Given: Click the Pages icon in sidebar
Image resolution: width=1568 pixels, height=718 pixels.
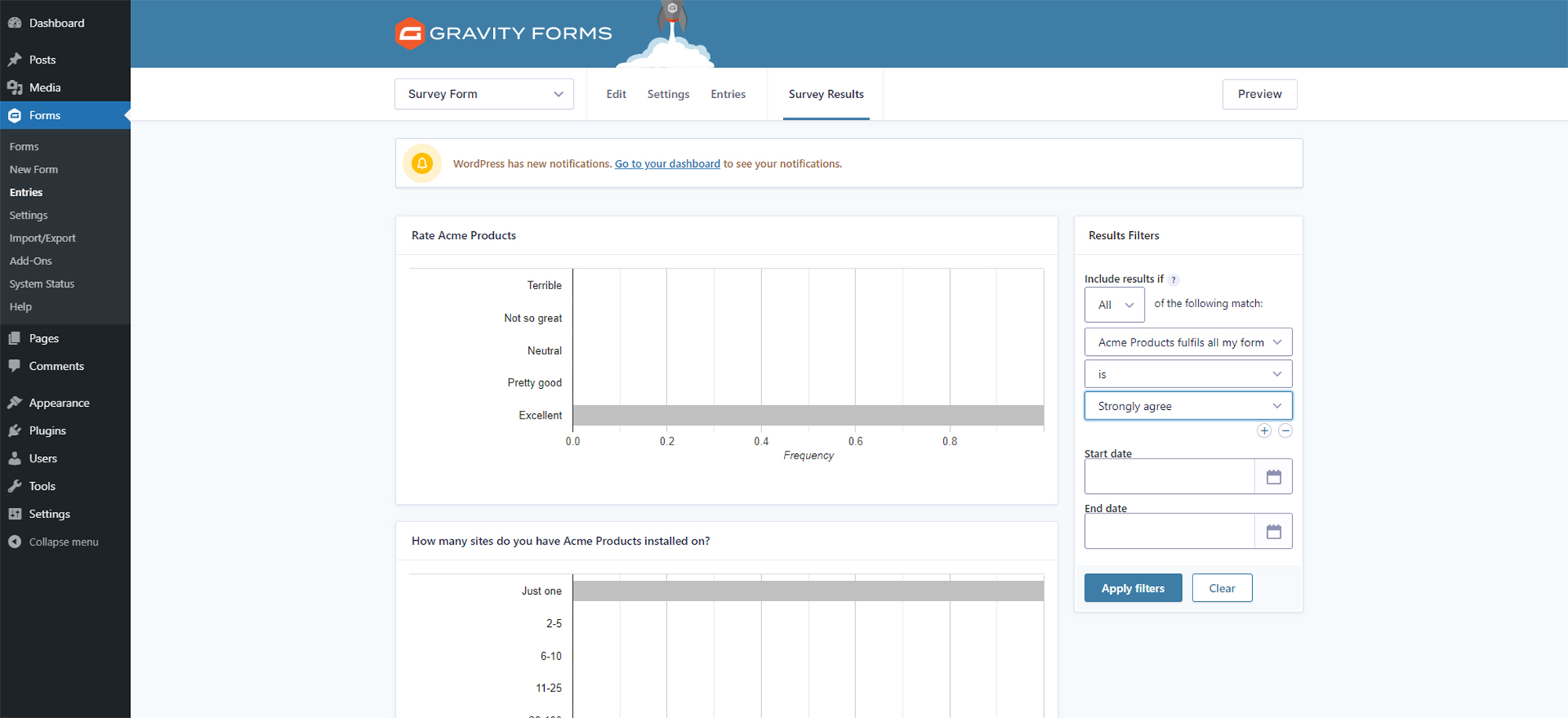Looking at the screenshot, I should tap(14, 339).
